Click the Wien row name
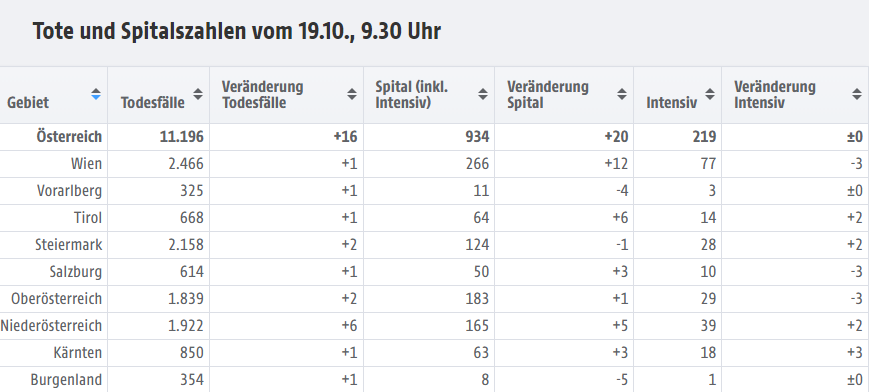This screenshot has width=869, height=392. coord(86,164)
